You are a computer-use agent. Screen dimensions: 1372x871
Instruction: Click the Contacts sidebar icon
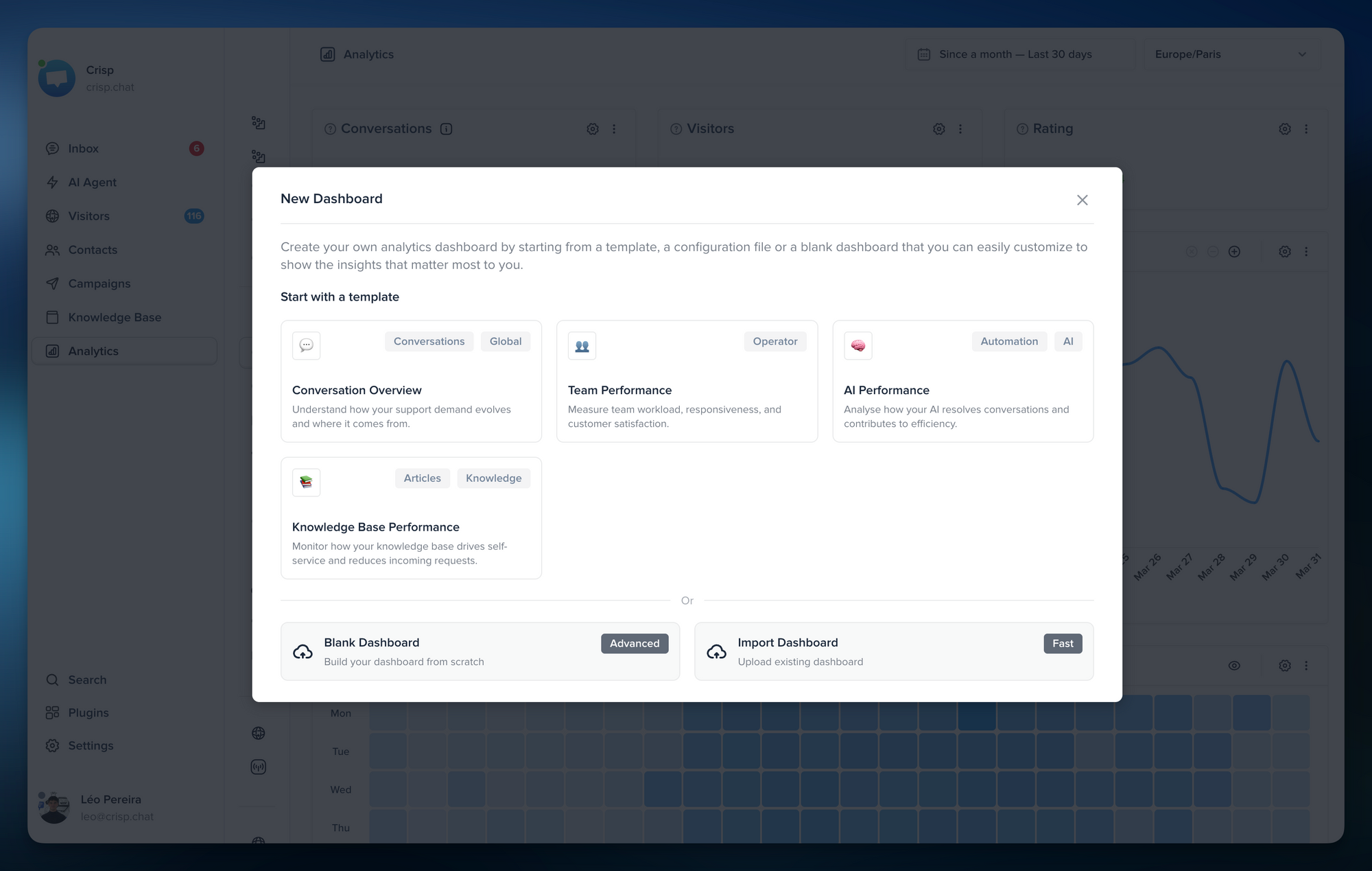point(52,250)
